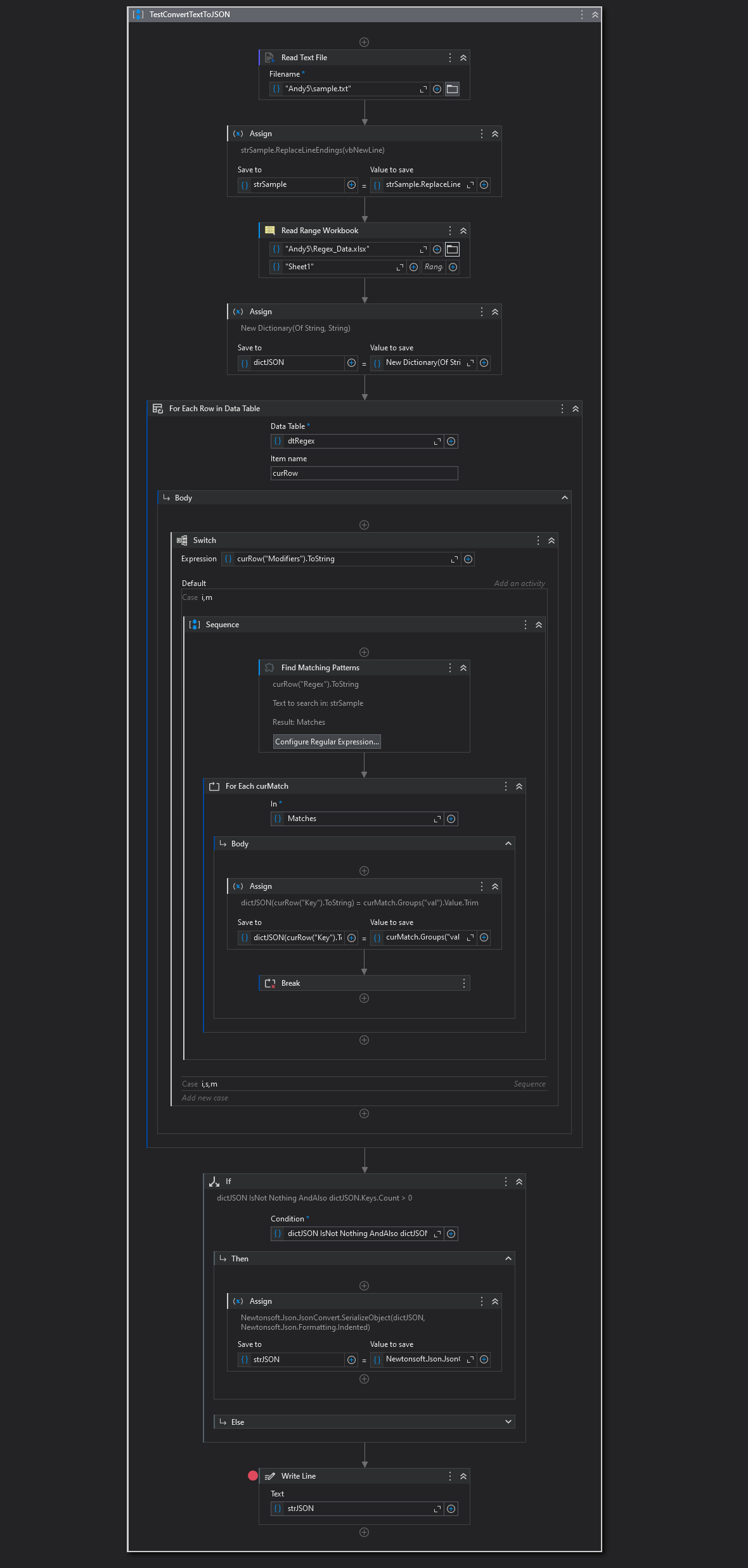Collapse the Read Text File activity
This screenshot has height=1568, width=748.
point(463,58)
